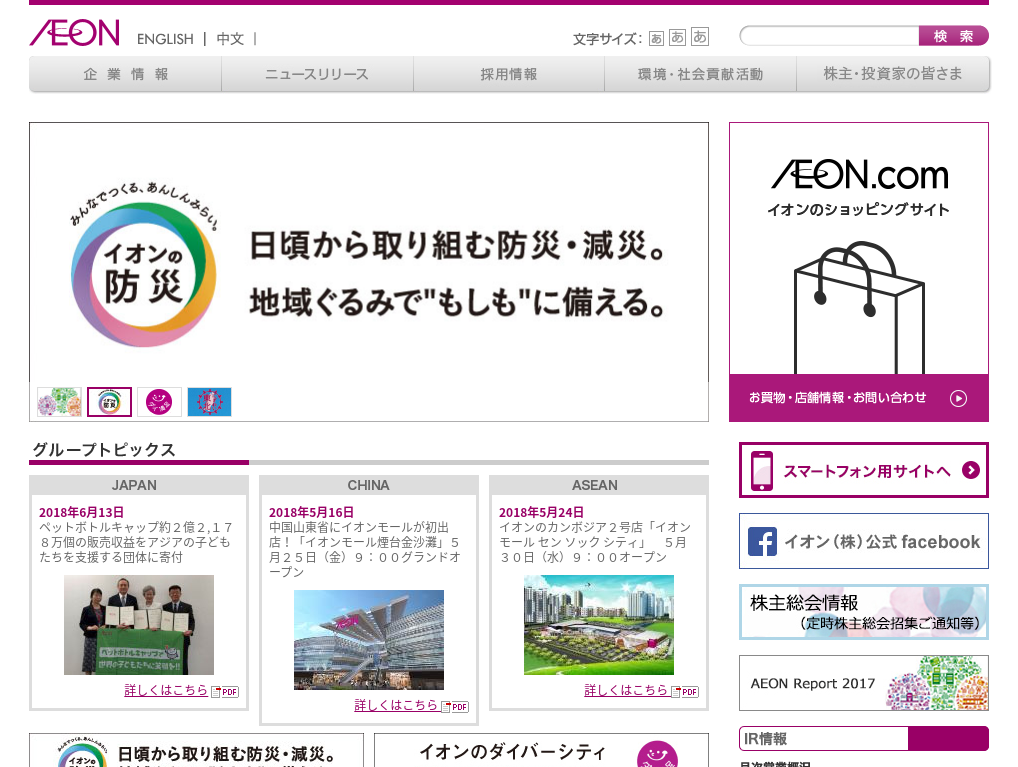Viewport: 1018px width, 767px height.
Task: Open the bottom 日頃から取り組む防災・減災 banner
Action: pyautogui.click(x=196, y=751)
